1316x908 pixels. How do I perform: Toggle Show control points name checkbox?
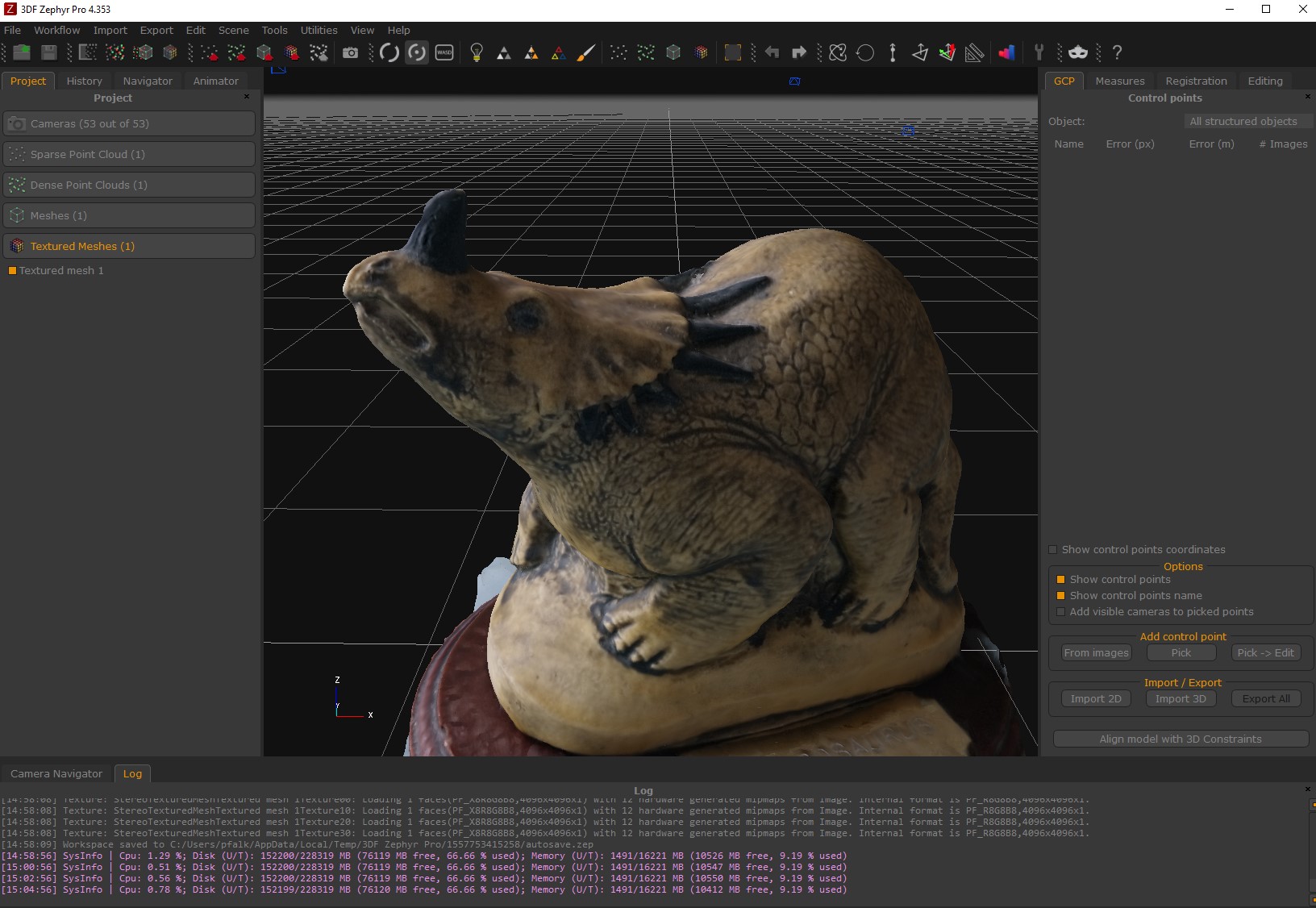tap(1061, 596)
